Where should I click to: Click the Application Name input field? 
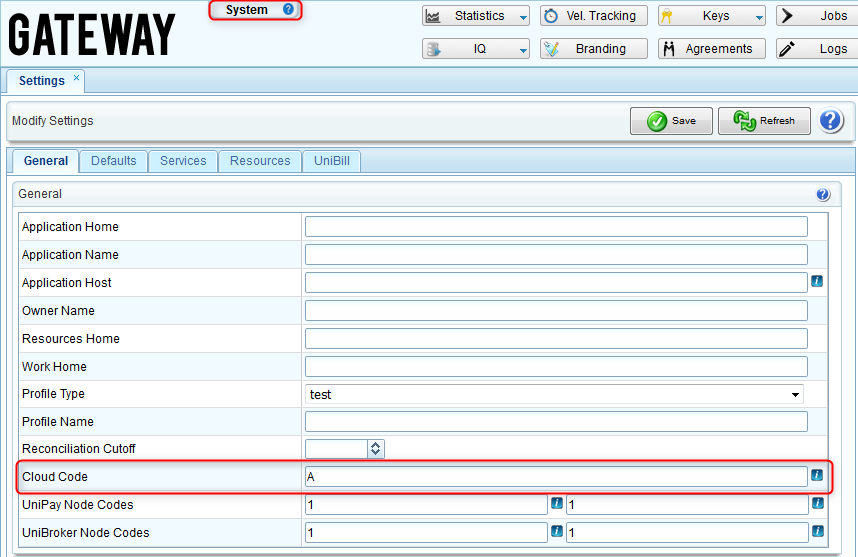click(x=556, y=254)
